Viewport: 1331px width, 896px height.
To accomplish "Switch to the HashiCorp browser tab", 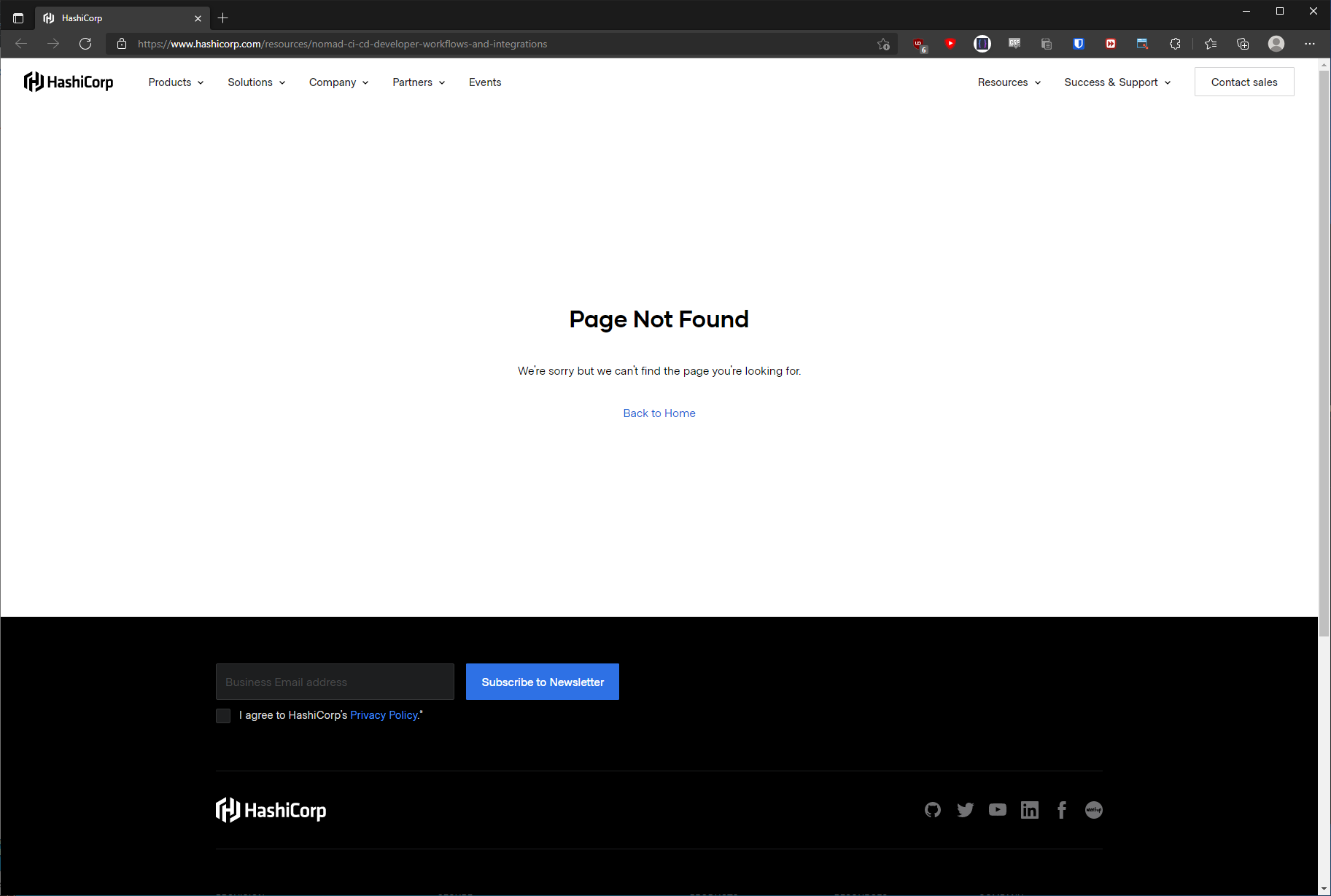I will [109, 17].
